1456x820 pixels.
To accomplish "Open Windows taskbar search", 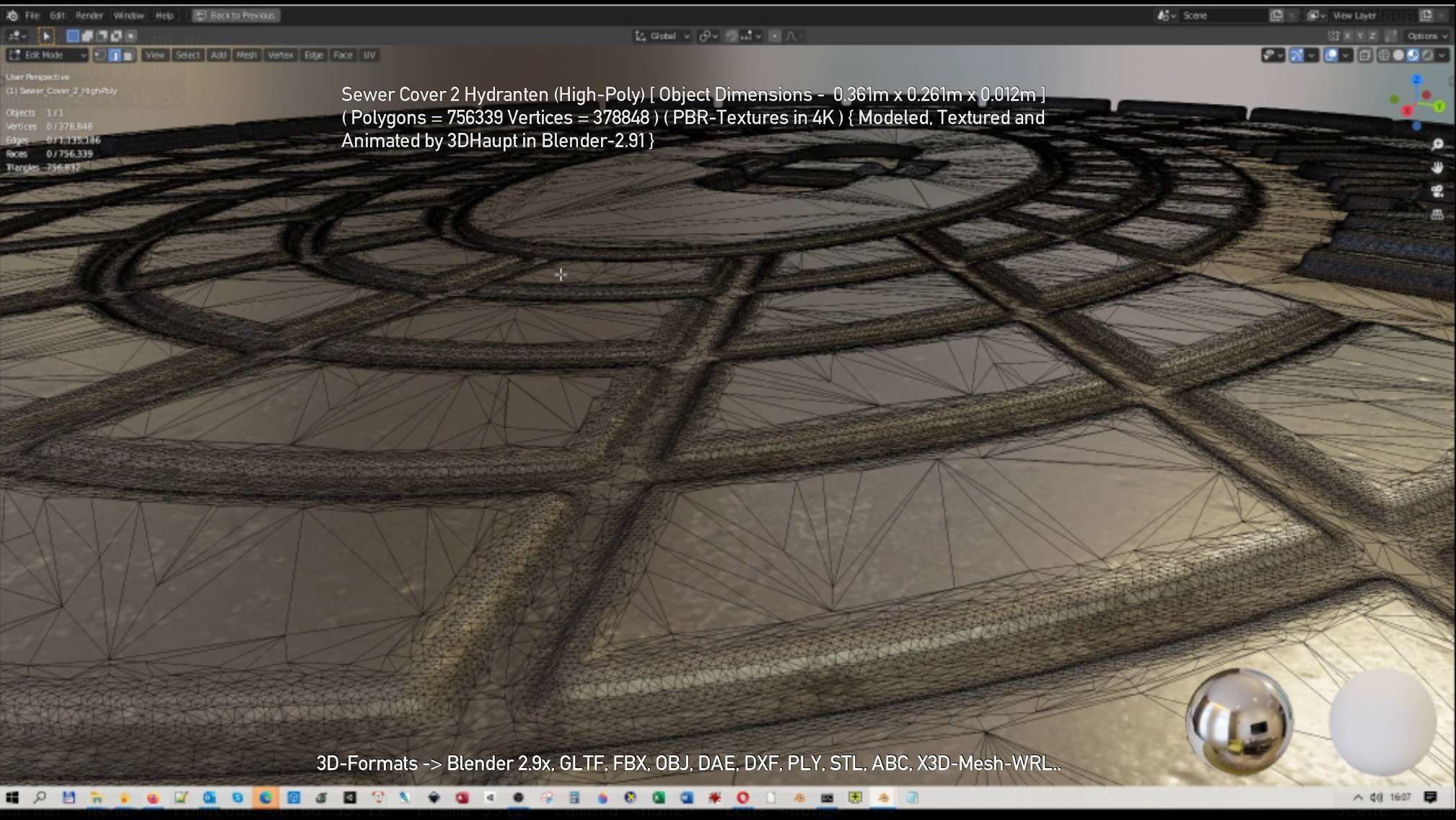I will coord(40,797).
